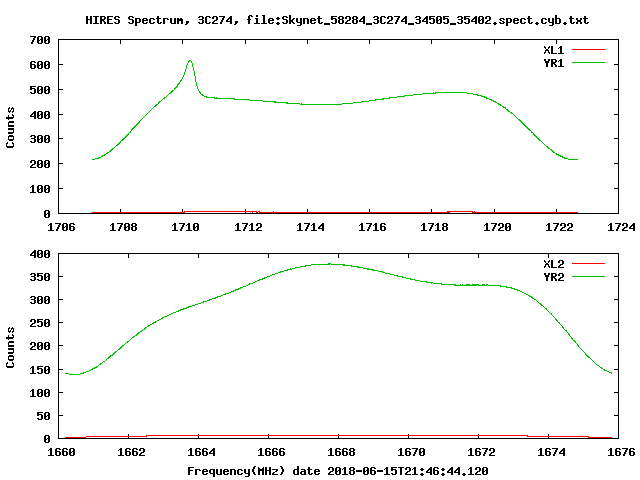Click the bottom plot x-axis label 1660
This screenshot has width=640, height=480.
pos(61,452)
